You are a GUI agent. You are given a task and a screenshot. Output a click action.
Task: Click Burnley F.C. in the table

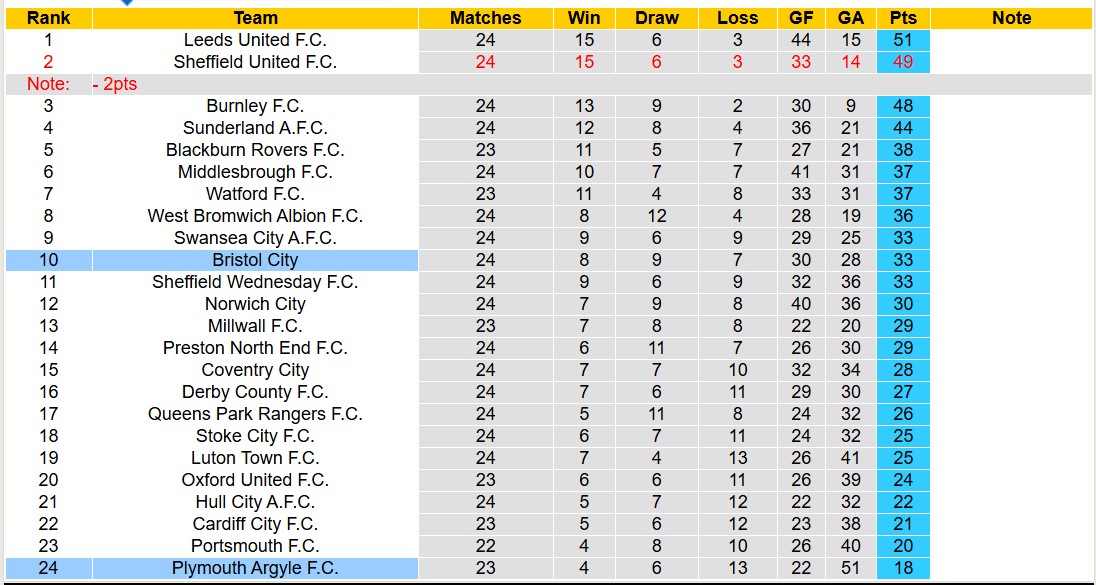coord(255,106)
